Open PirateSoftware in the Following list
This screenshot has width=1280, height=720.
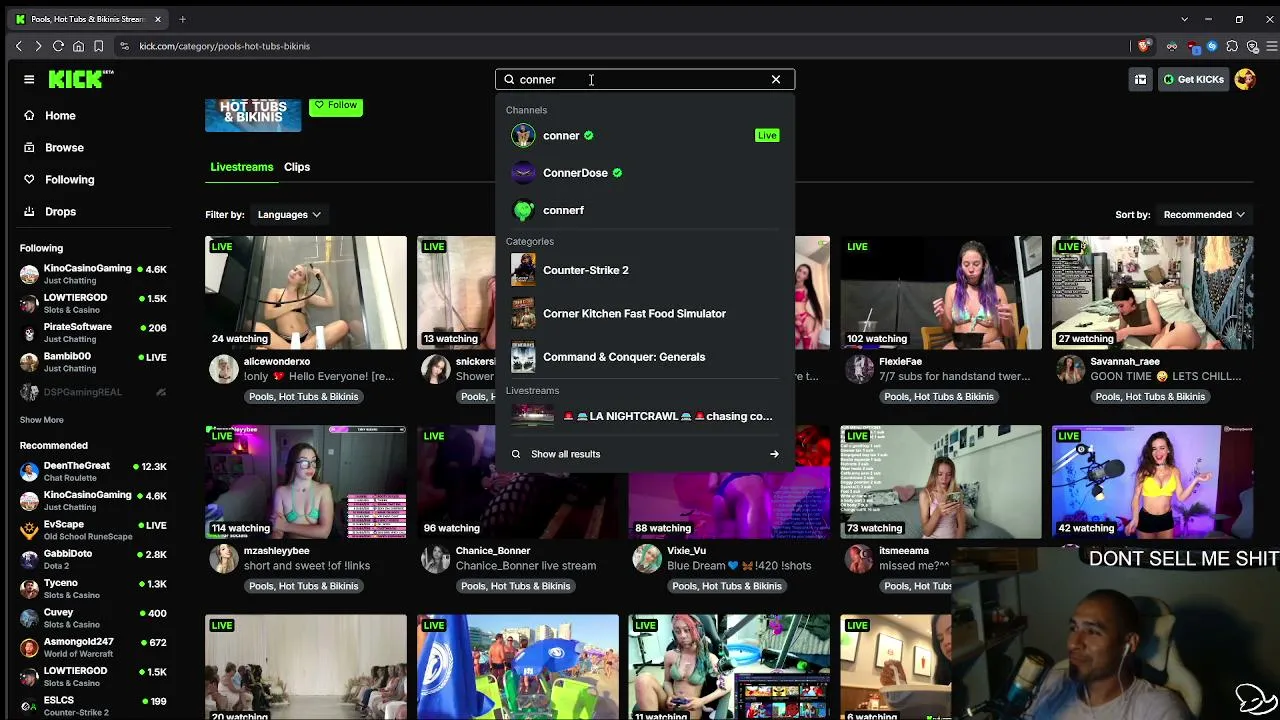pos(94,333)
